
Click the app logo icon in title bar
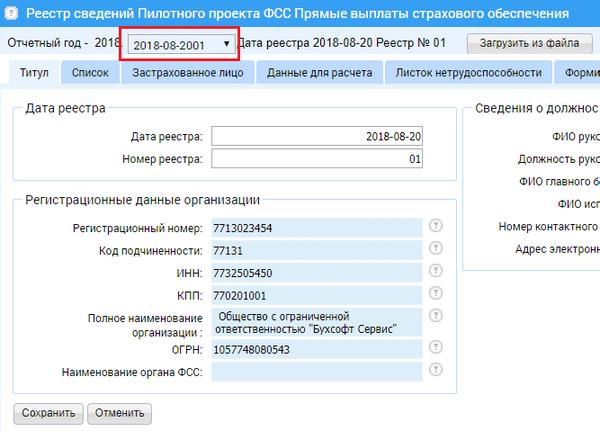12,13
